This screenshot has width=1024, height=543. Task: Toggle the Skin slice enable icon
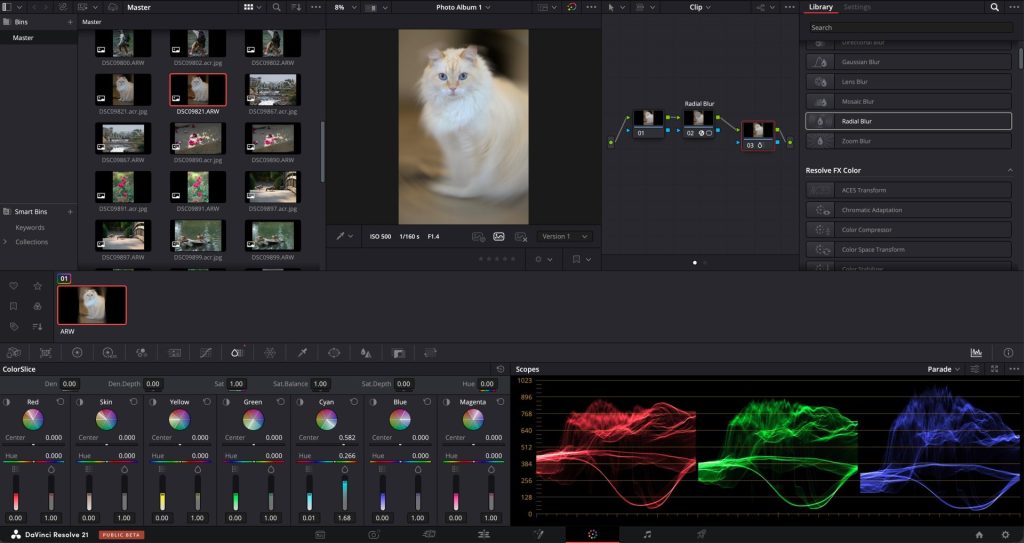(x=81, y=402)
